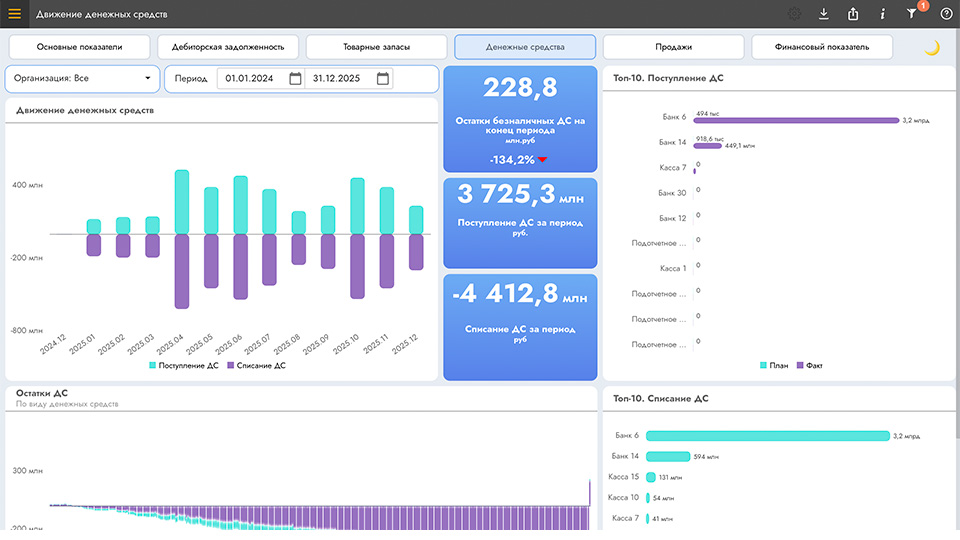The width and height of the screenshot is (960, 540).
Task: Click the spike at end of Остатки ДС chart
Action: (590, 493)
